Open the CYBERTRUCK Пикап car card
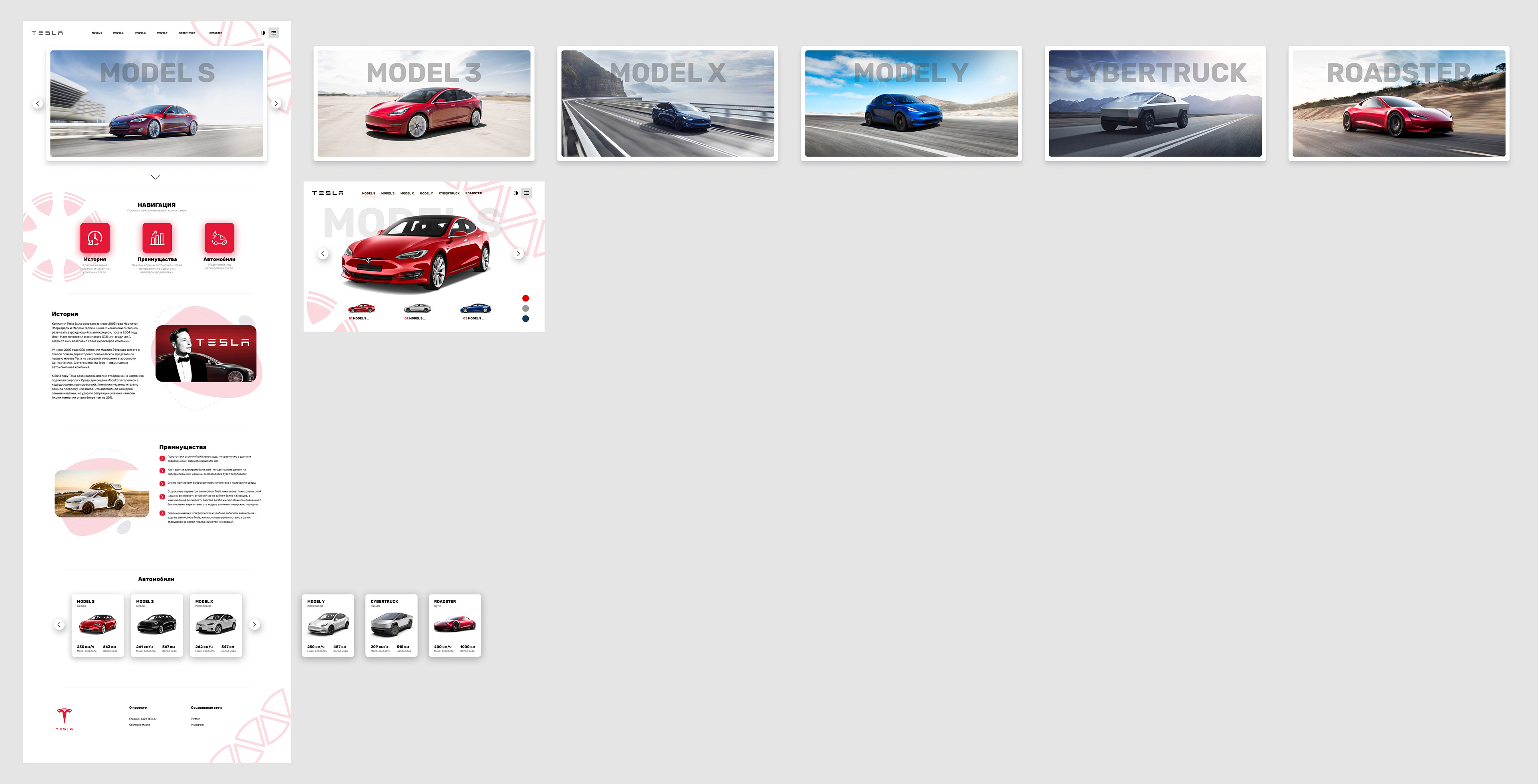The width and height of the screenshot is (1538, 784). tap(391, 625)
